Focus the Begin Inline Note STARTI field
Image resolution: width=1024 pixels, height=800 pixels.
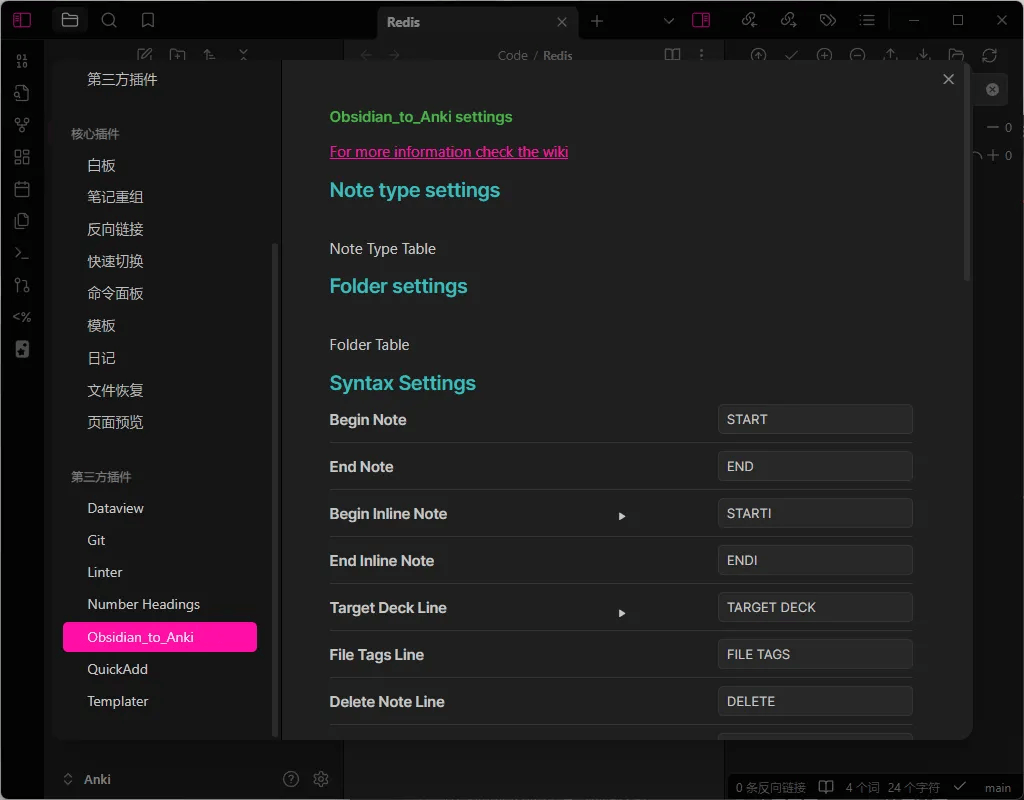tap(815, 513)
